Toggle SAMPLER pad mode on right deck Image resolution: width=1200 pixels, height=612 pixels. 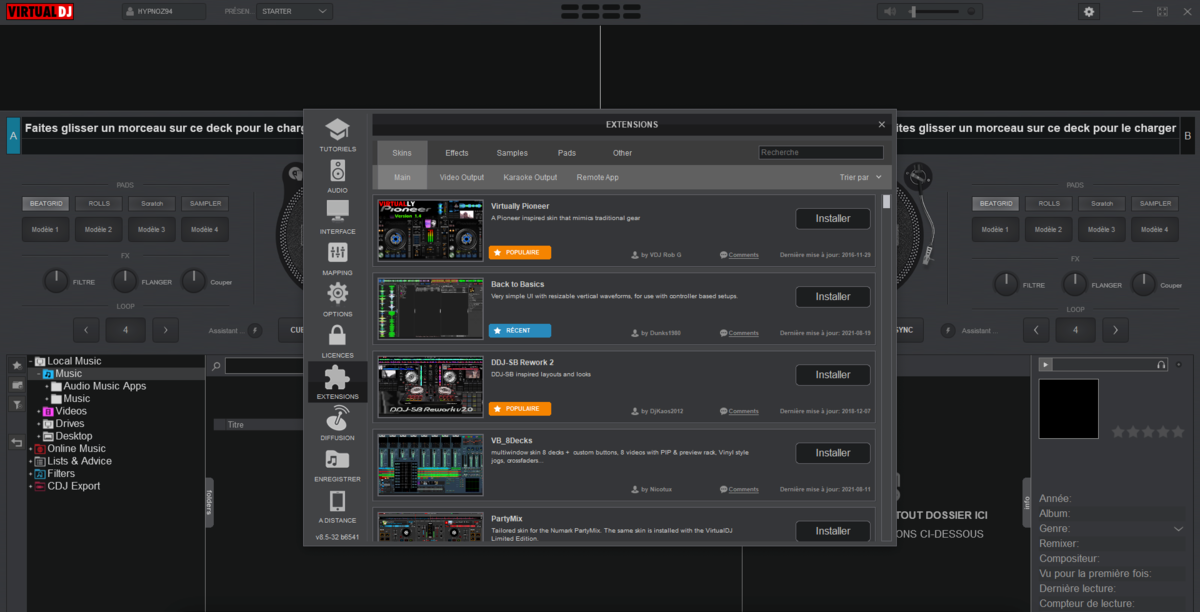coord(1155,203)
